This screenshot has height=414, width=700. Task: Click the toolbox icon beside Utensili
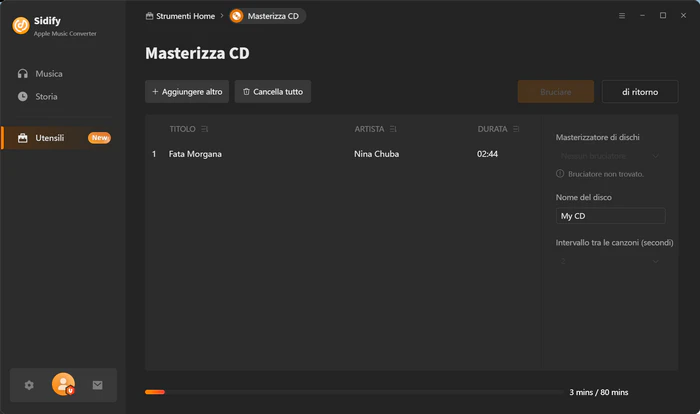click(23, 138)
